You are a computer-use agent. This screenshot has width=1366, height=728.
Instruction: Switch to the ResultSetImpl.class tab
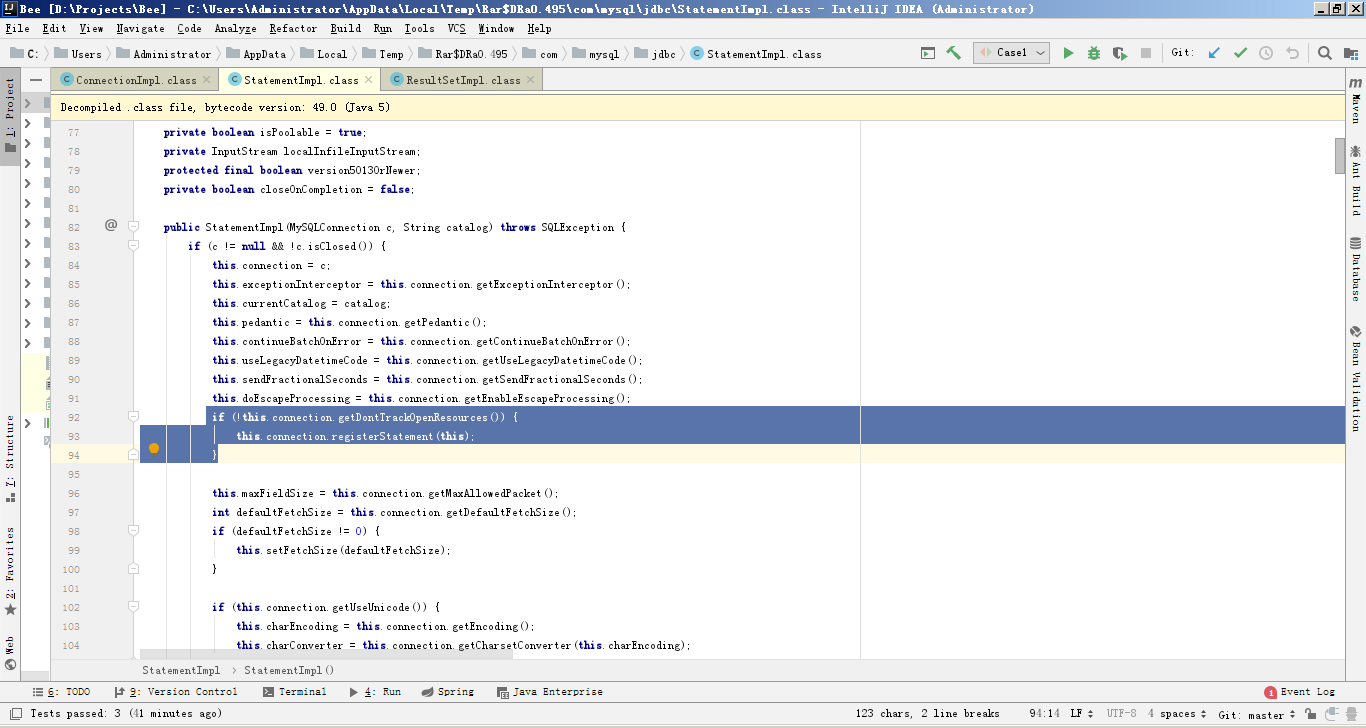pyautogui.click(x=462, y=80)
